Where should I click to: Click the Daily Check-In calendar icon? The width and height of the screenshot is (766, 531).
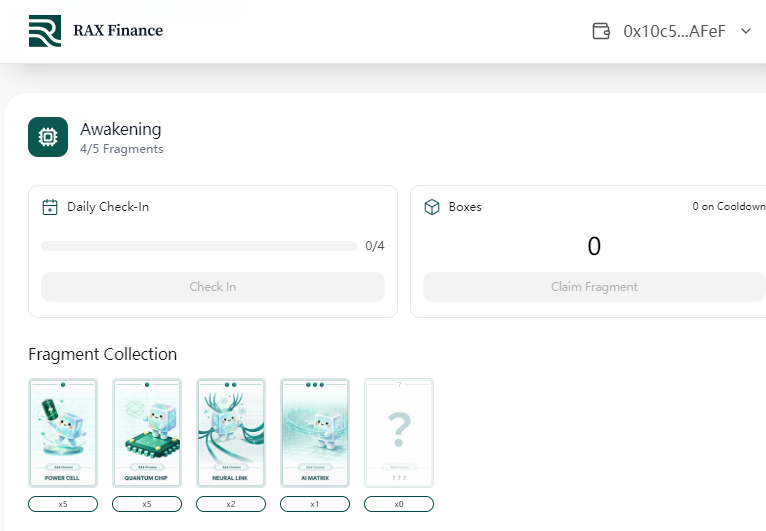pyautogui.click(x=50, y=207)
